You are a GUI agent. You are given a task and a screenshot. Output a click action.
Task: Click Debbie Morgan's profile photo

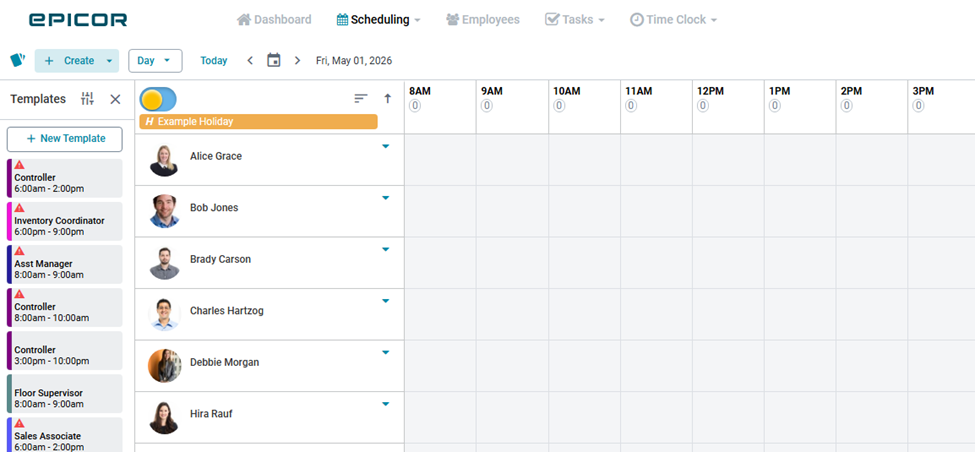[x=164, y=365]
